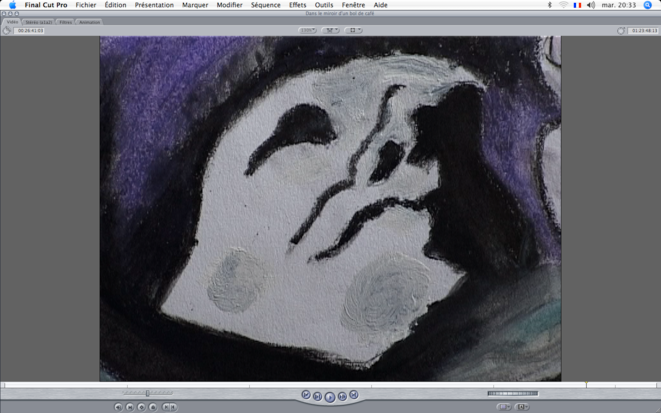Go to next edit

pos(354,395)
